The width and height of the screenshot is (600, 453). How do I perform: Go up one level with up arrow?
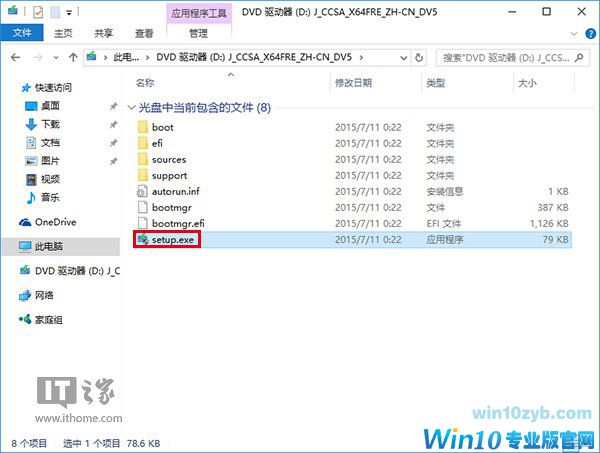pyautogui.click(x=73, y=58)
